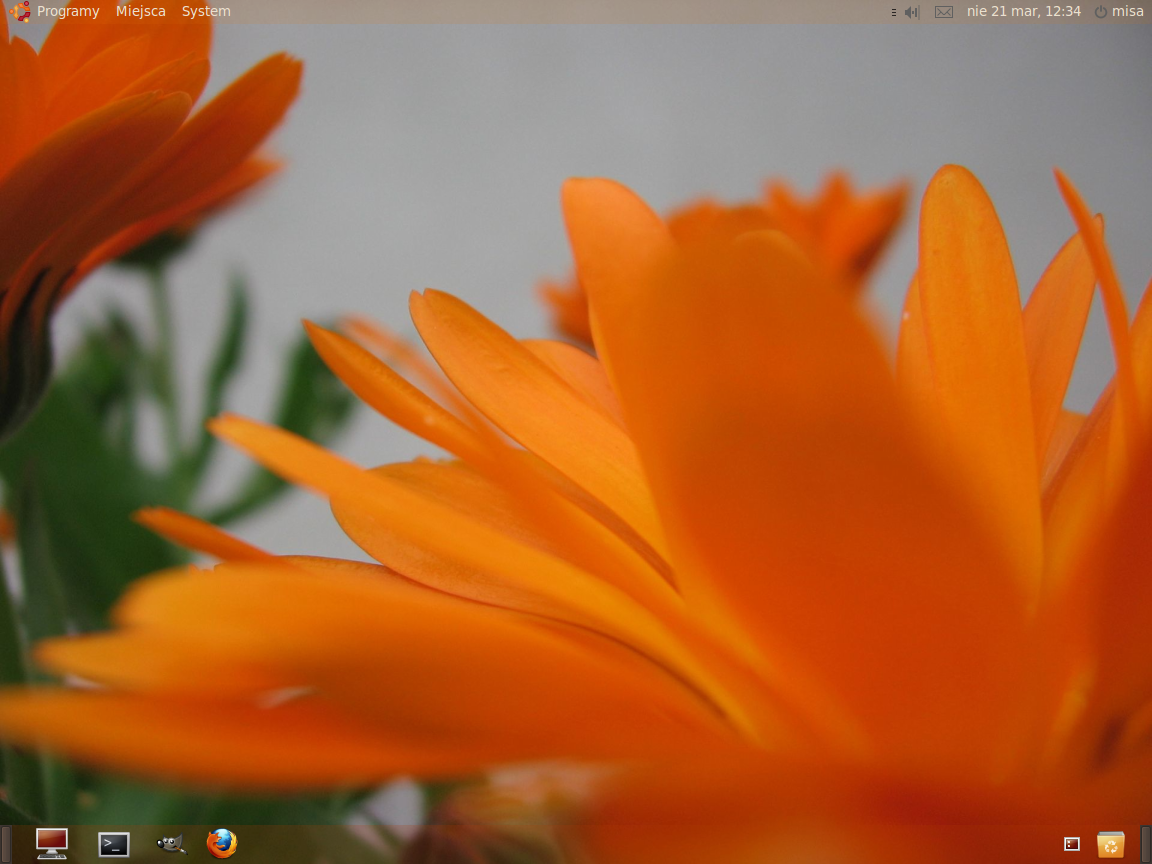Open the Miejsca menu
The width and height of the screenshot is (1152, 864).
(141, 11)
